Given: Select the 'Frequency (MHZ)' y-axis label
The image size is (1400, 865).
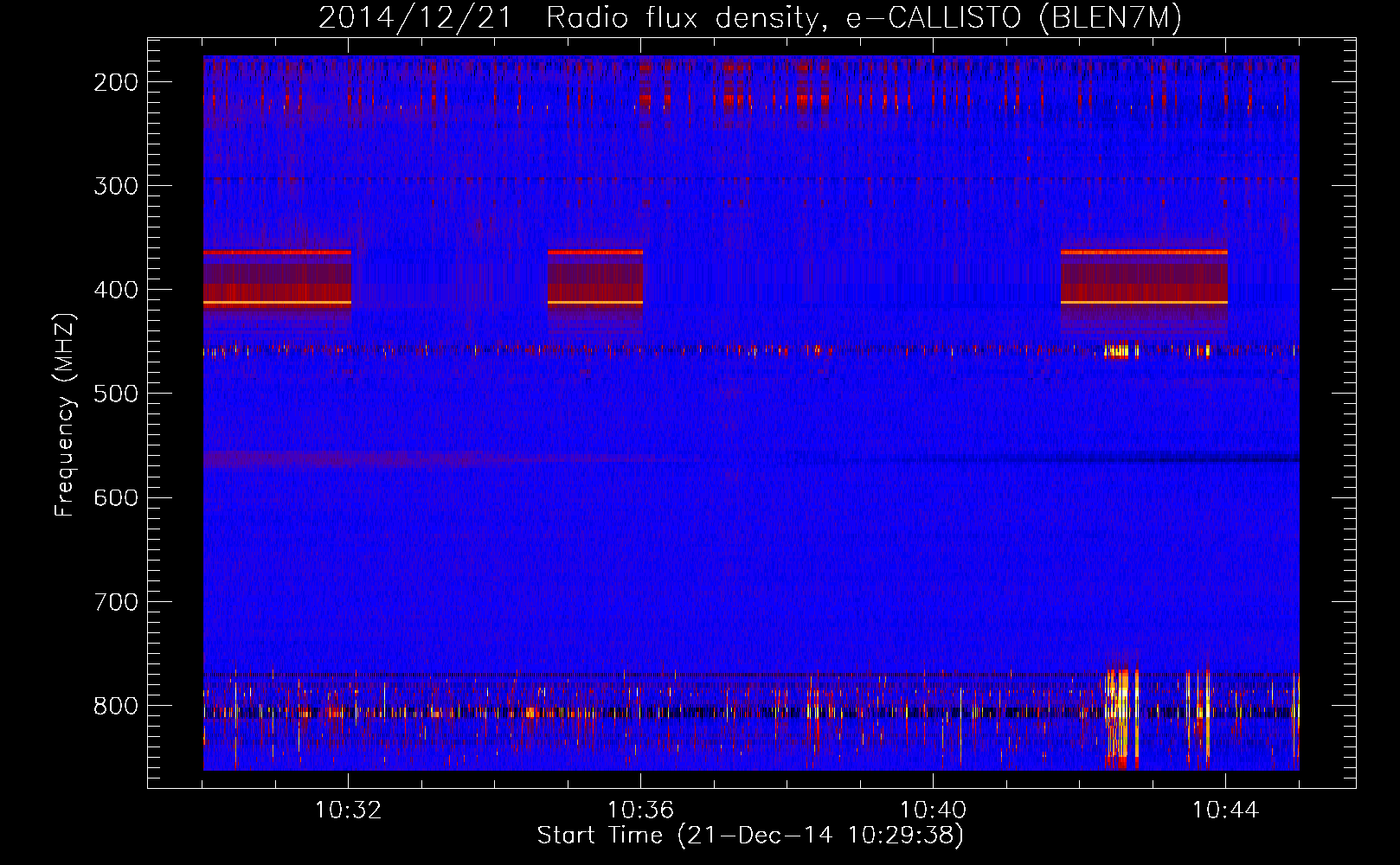Looking at the screenshot, I should (x=65, y=416).
